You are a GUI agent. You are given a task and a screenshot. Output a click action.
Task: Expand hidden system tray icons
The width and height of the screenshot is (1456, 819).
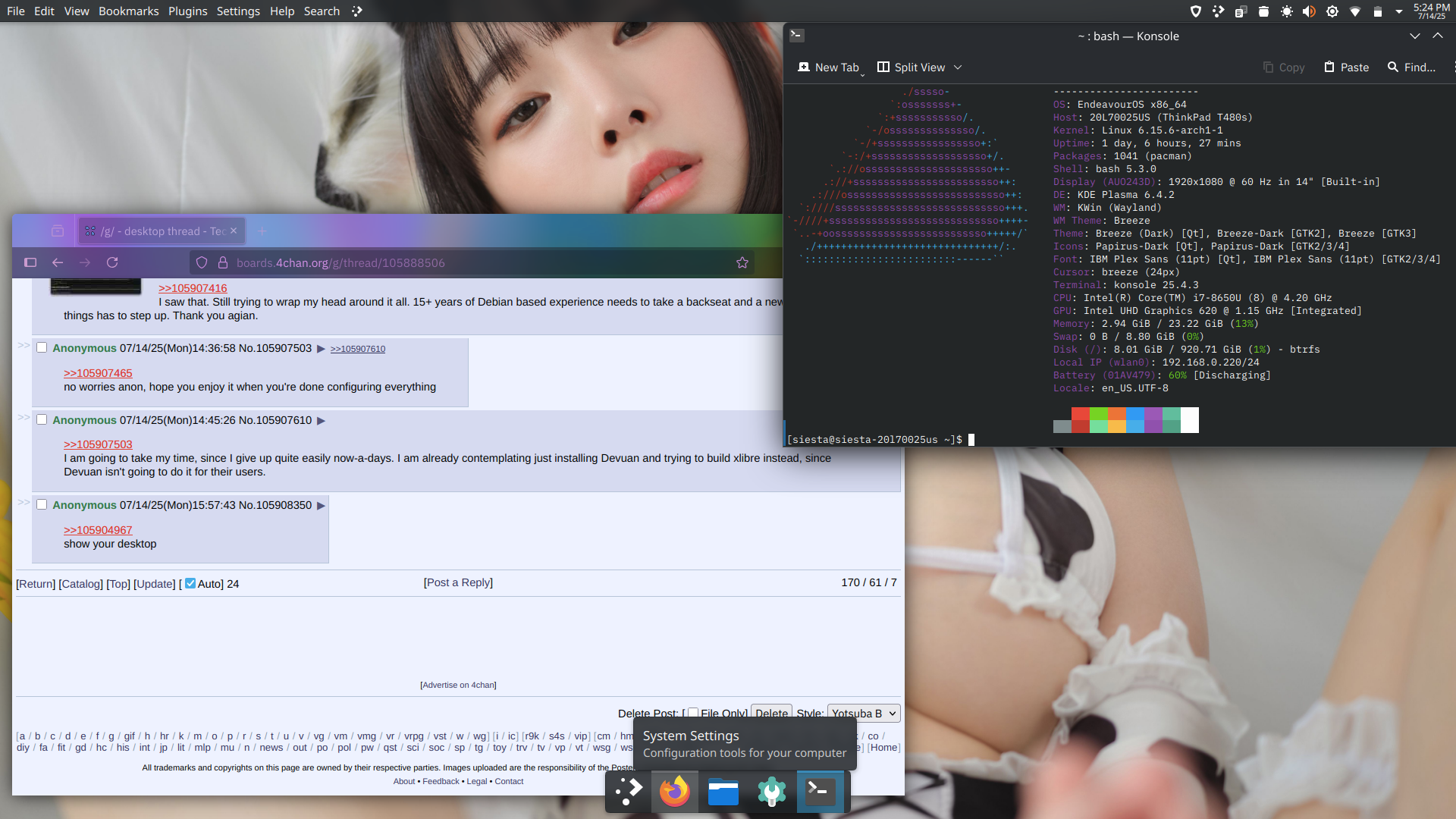(x=1399, y=11)
